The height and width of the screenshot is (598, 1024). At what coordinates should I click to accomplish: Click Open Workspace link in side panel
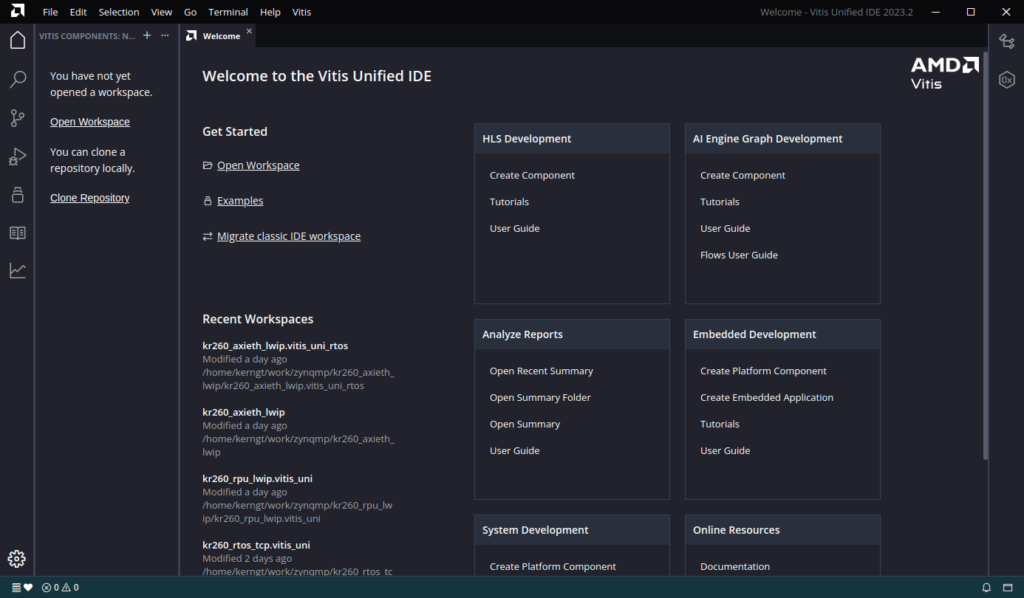pos(90,122)
